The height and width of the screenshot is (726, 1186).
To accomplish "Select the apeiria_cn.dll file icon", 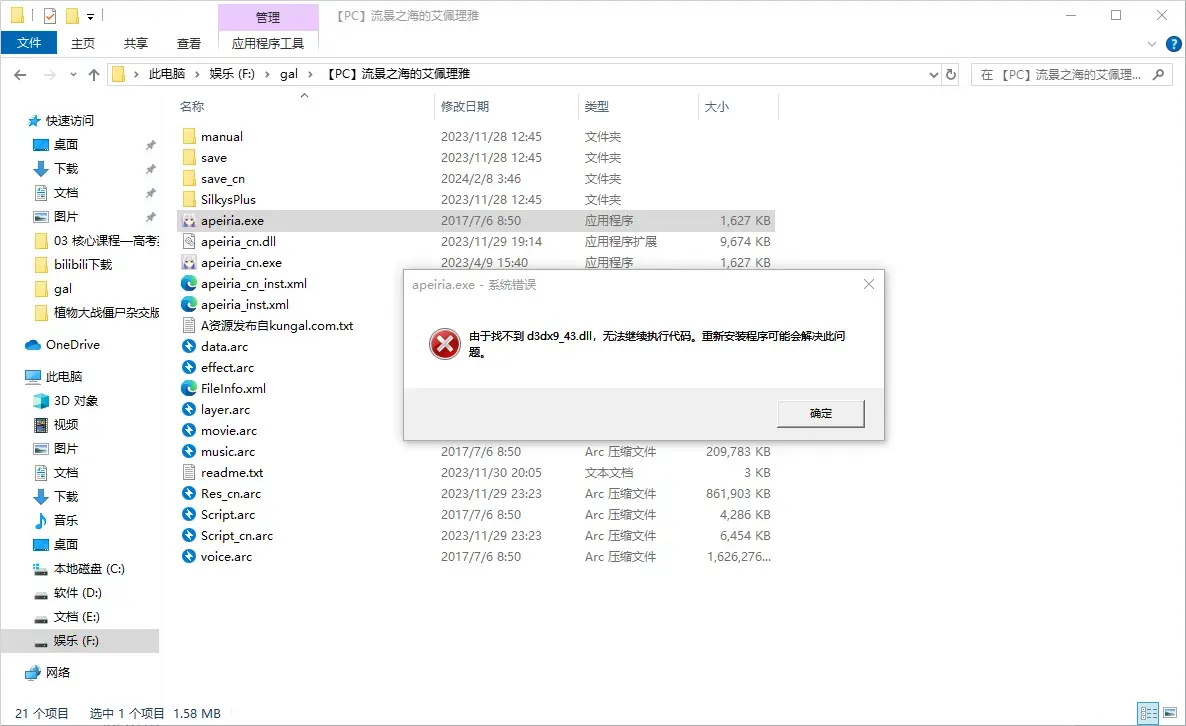I will (189, 241).
